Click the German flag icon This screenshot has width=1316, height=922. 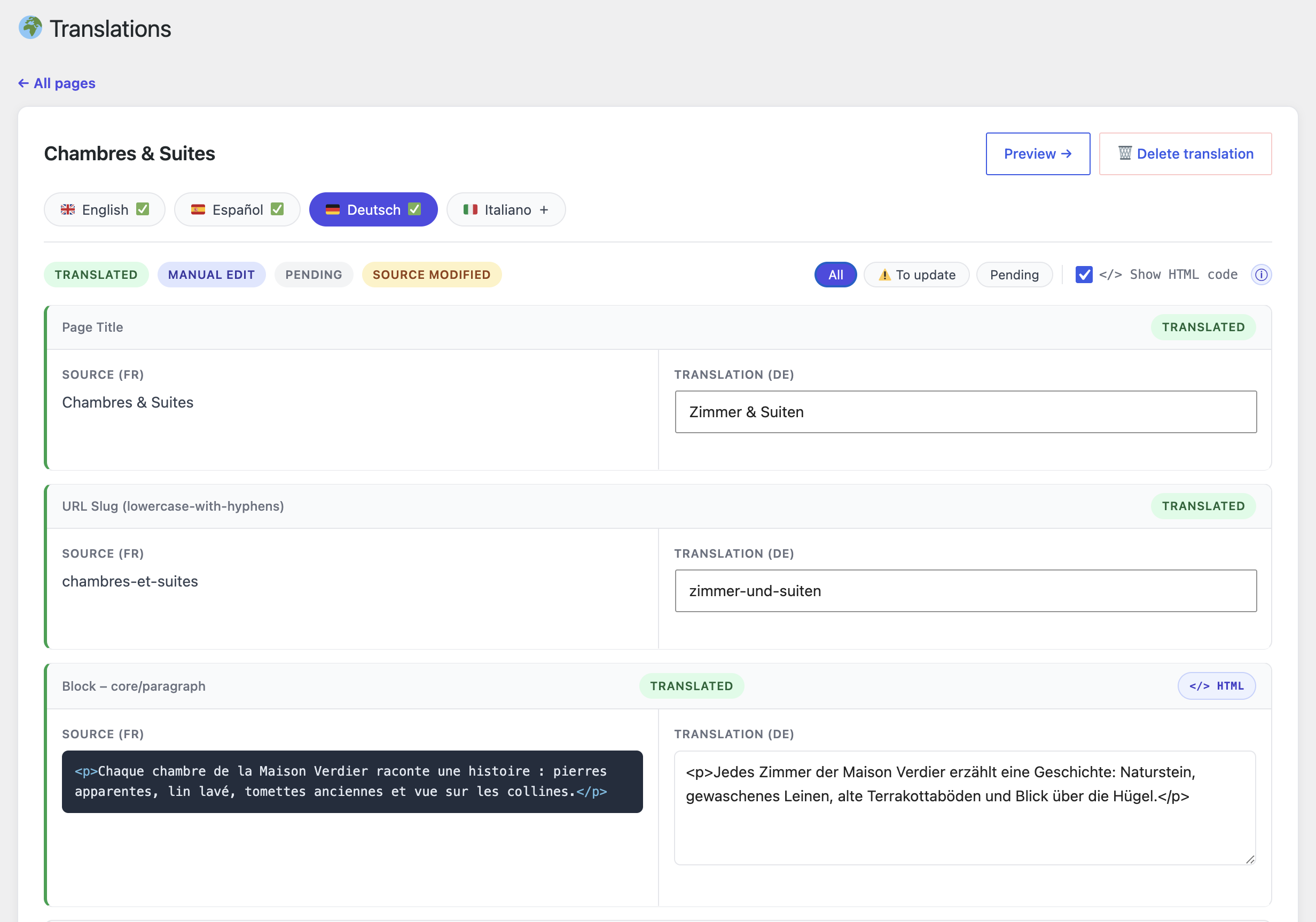[332, 209]
